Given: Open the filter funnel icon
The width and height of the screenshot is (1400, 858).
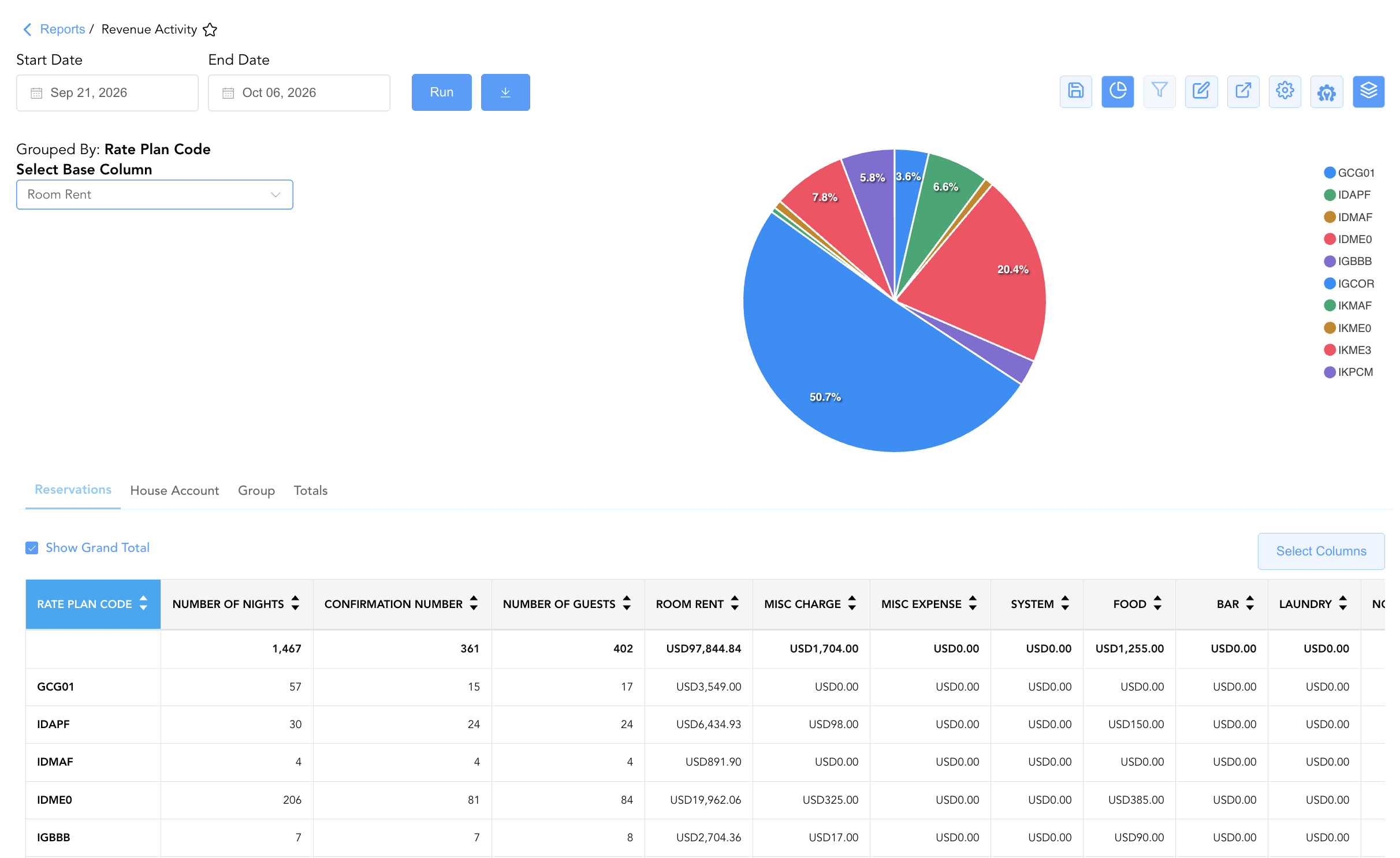Looking at the screenshot, I should click(1159, 91).
